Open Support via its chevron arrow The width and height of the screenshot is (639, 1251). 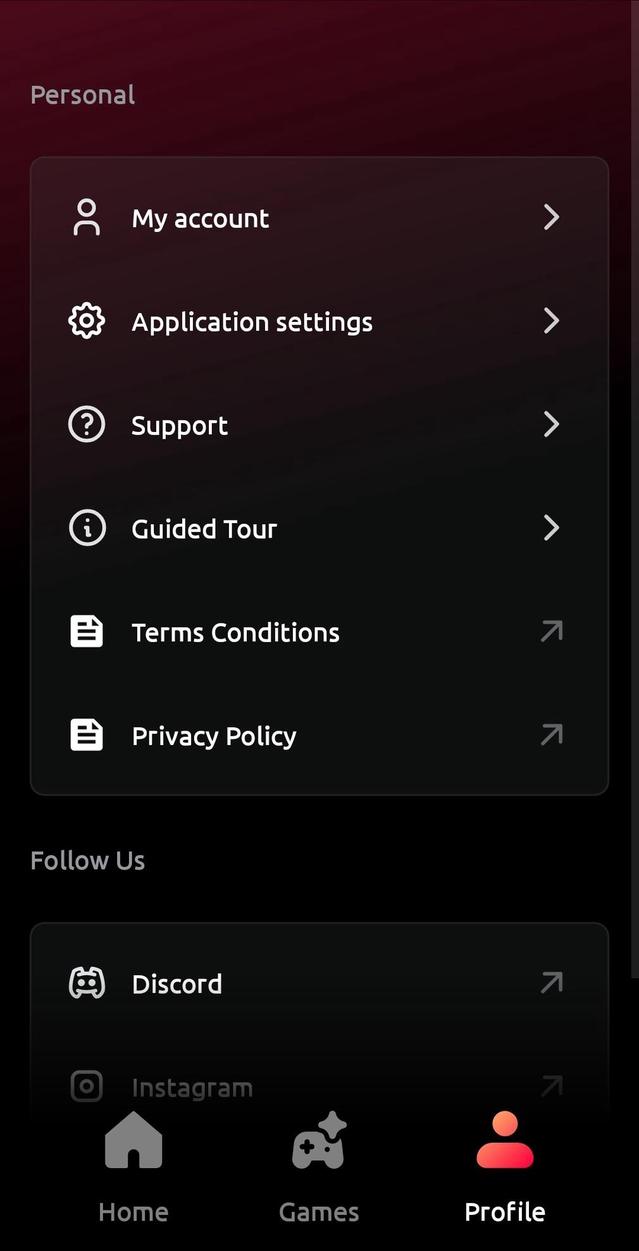coord(551,424)
